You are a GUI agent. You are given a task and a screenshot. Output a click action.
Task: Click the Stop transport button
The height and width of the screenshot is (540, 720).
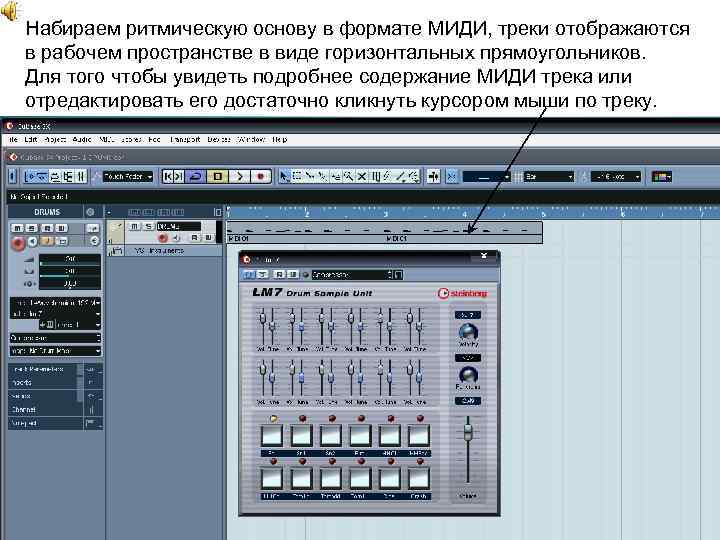217,176
